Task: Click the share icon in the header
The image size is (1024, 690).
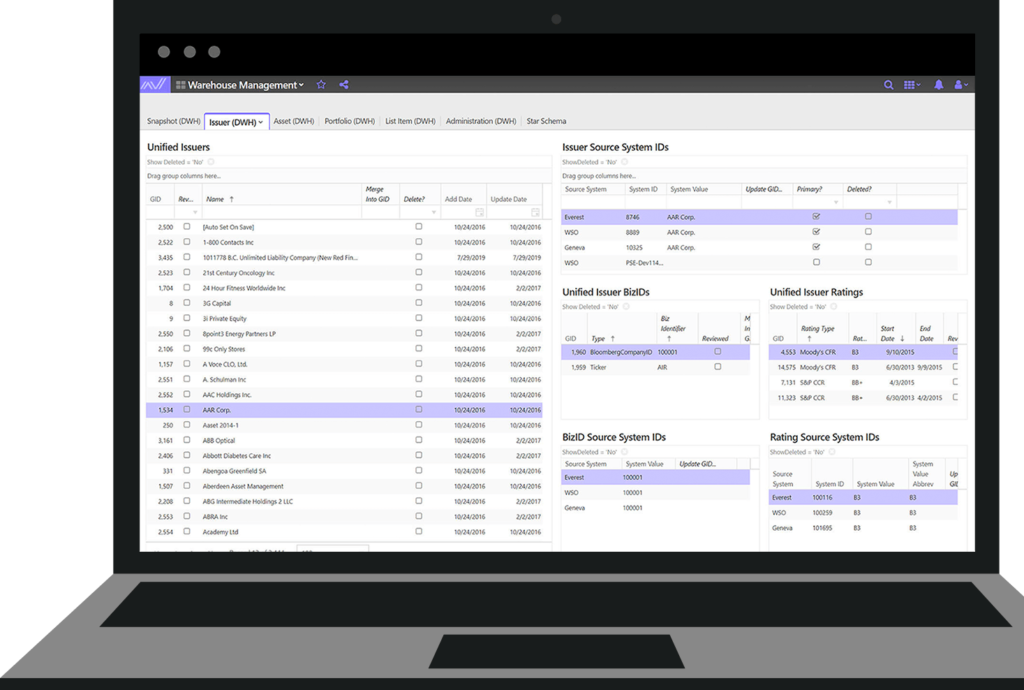Action: click(344, 85)
